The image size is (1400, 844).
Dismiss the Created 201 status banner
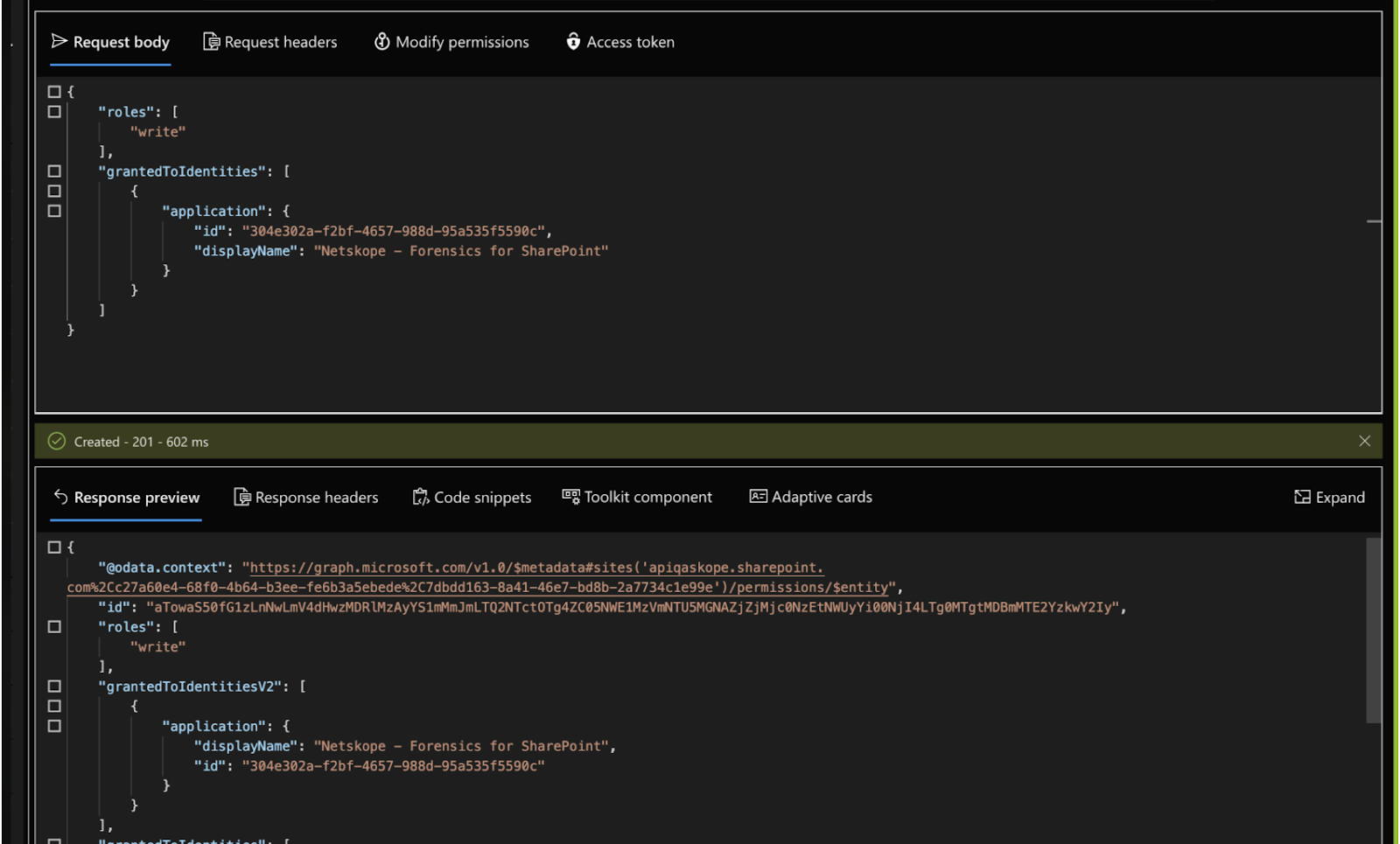pos(1364,442)
